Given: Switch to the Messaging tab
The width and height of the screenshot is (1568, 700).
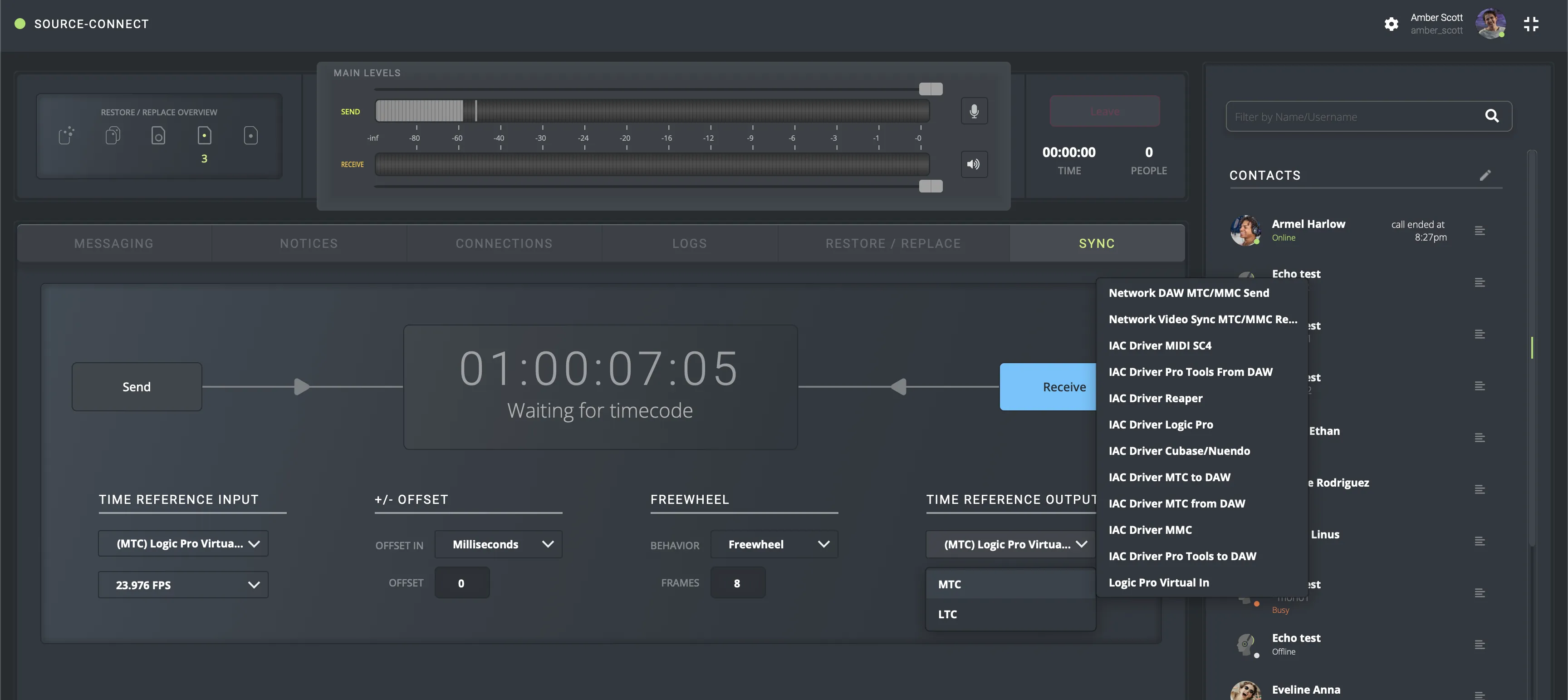Looking at the screenshot, I should [114, 243].
